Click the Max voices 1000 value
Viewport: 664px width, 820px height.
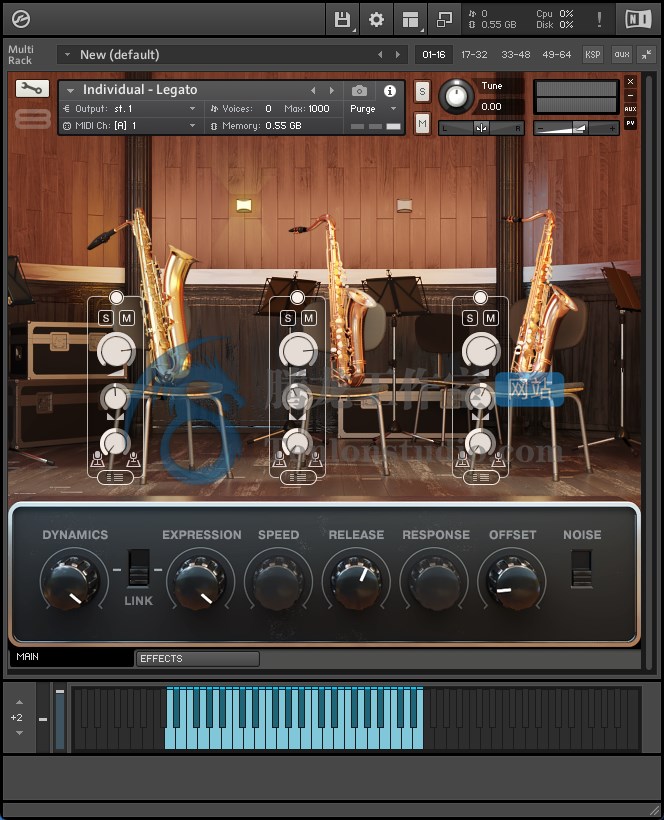tap(318, 109)
